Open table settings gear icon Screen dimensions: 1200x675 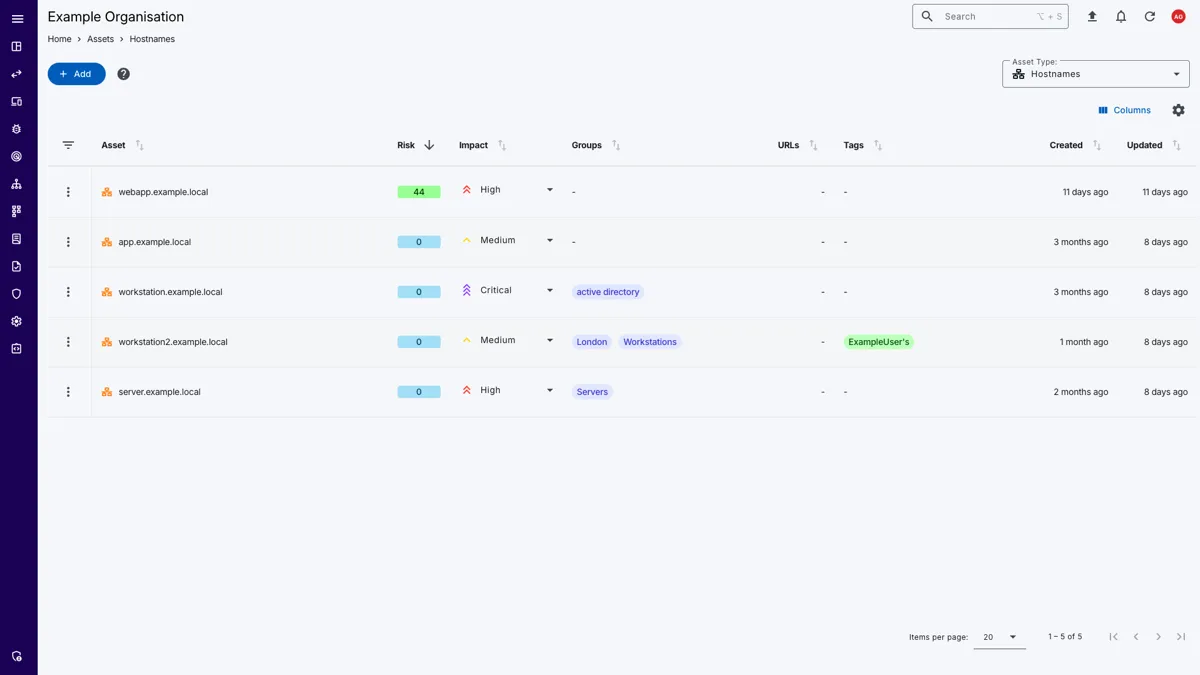tap(1178, 110)
